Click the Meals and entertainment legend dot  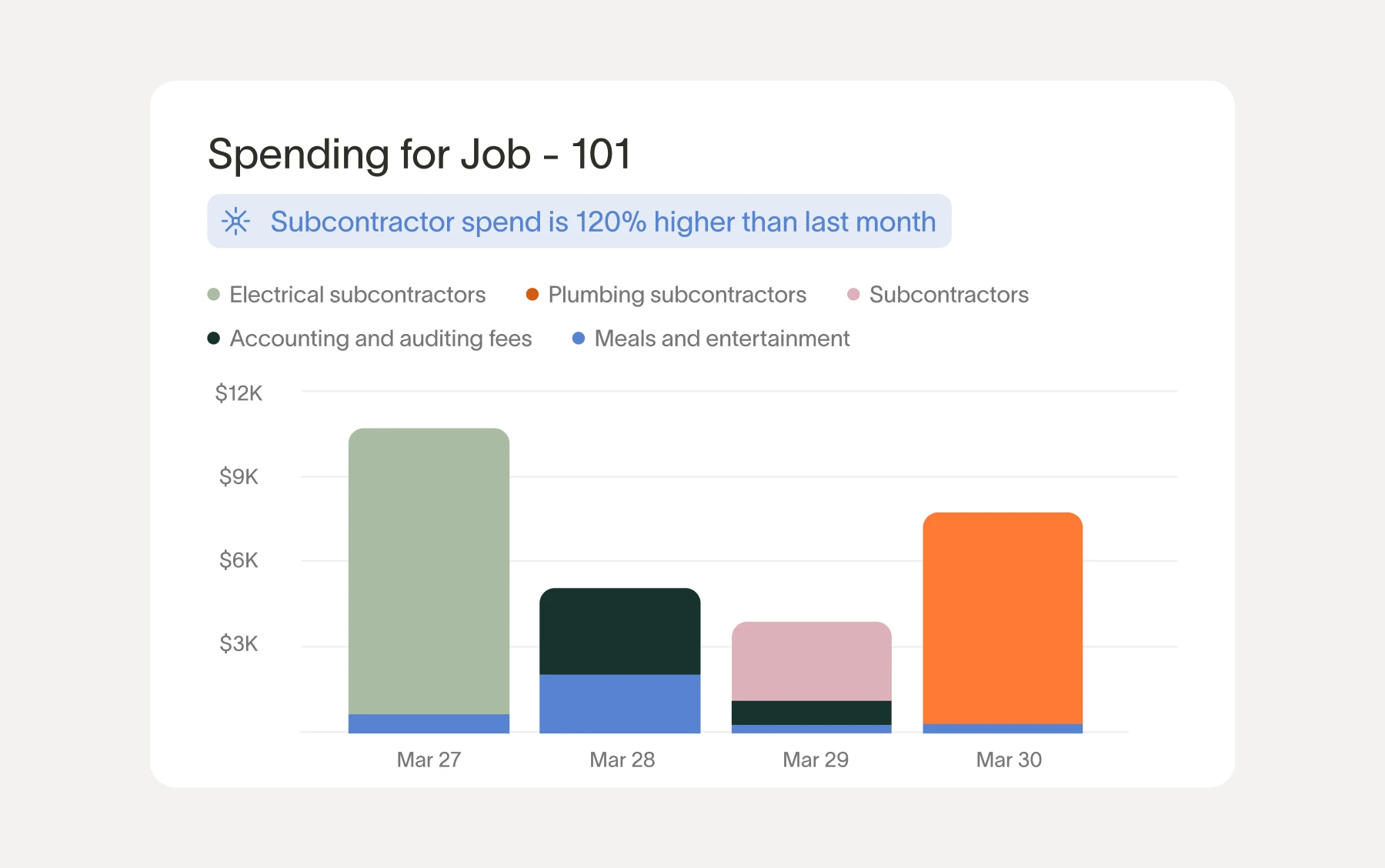tap(579, 339)
